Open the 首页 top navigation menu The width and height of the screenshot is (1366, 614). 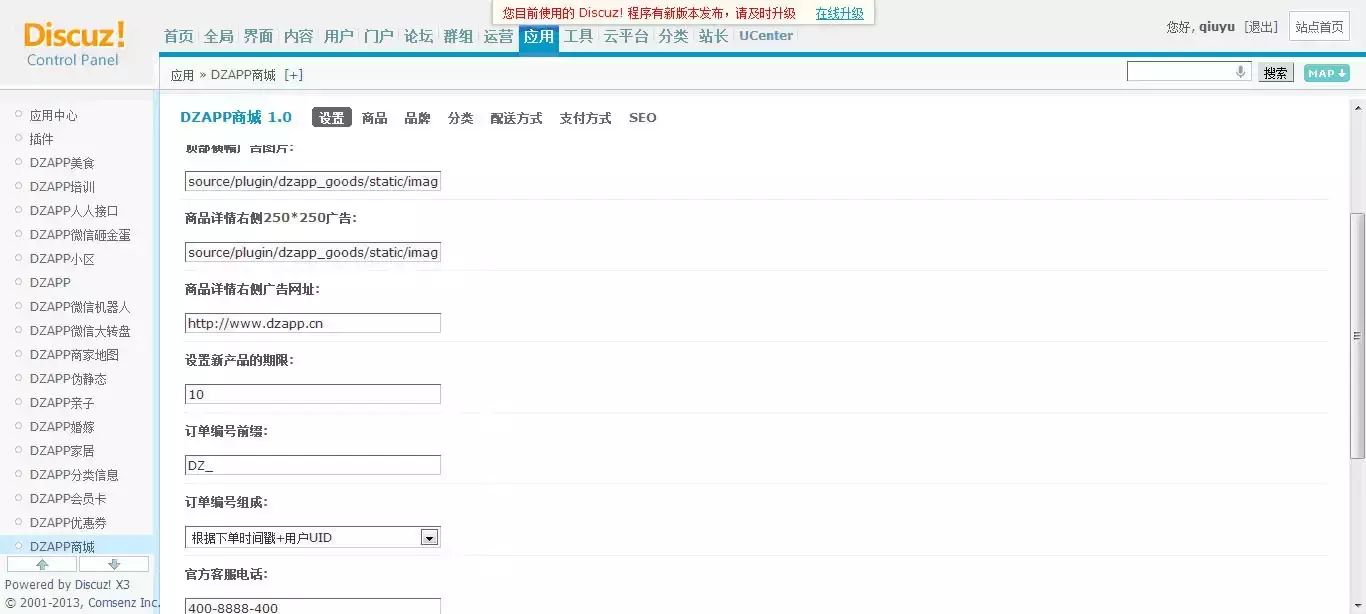[x=179, y=36]
